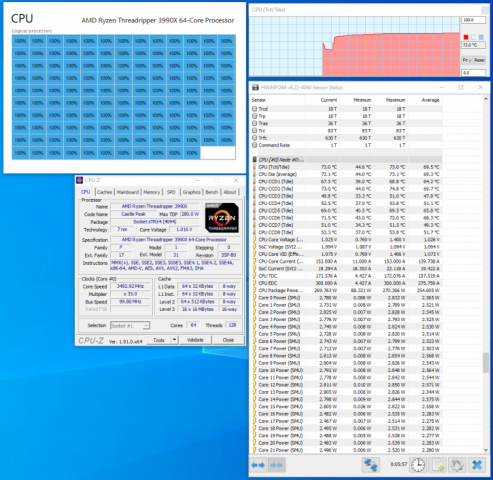493x480 pixels.
Task: Click the blue X close-sensors icon
Action: tap(477, 465)
